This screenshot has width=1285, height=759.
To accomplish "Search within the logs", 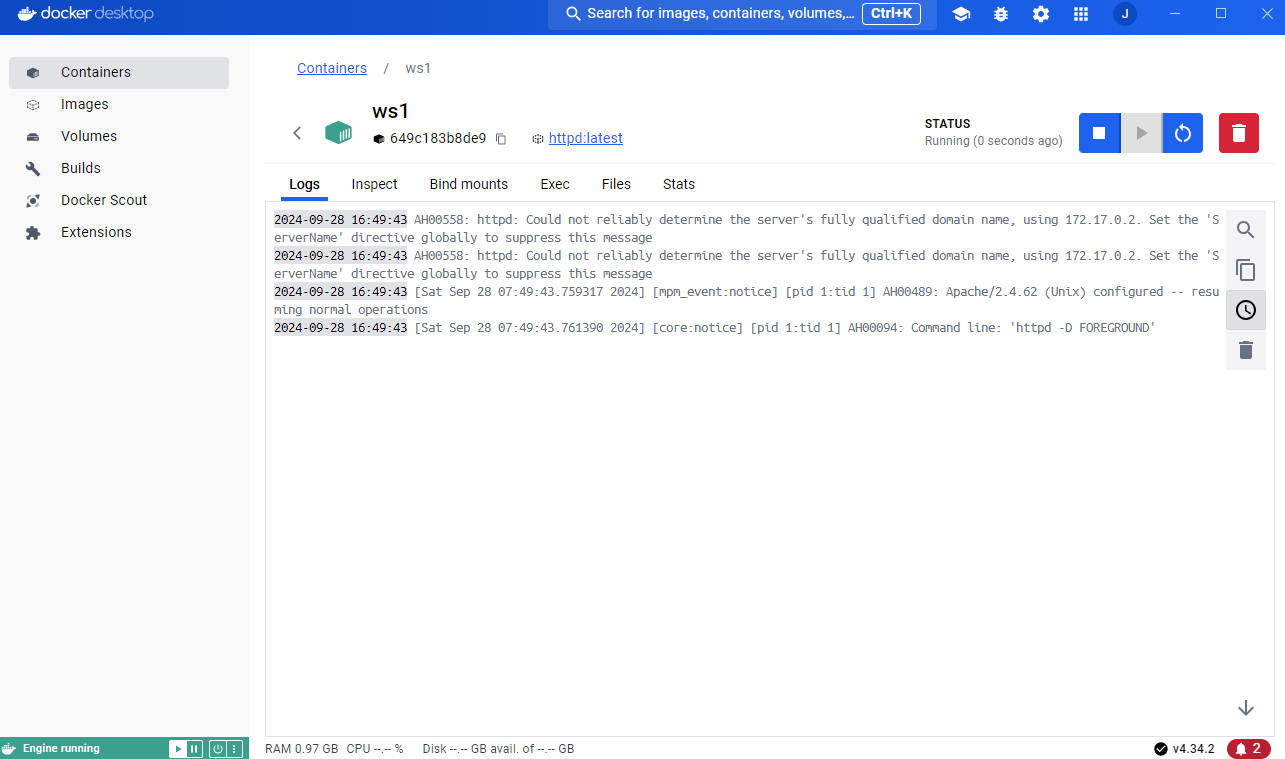I will 1246,230.
